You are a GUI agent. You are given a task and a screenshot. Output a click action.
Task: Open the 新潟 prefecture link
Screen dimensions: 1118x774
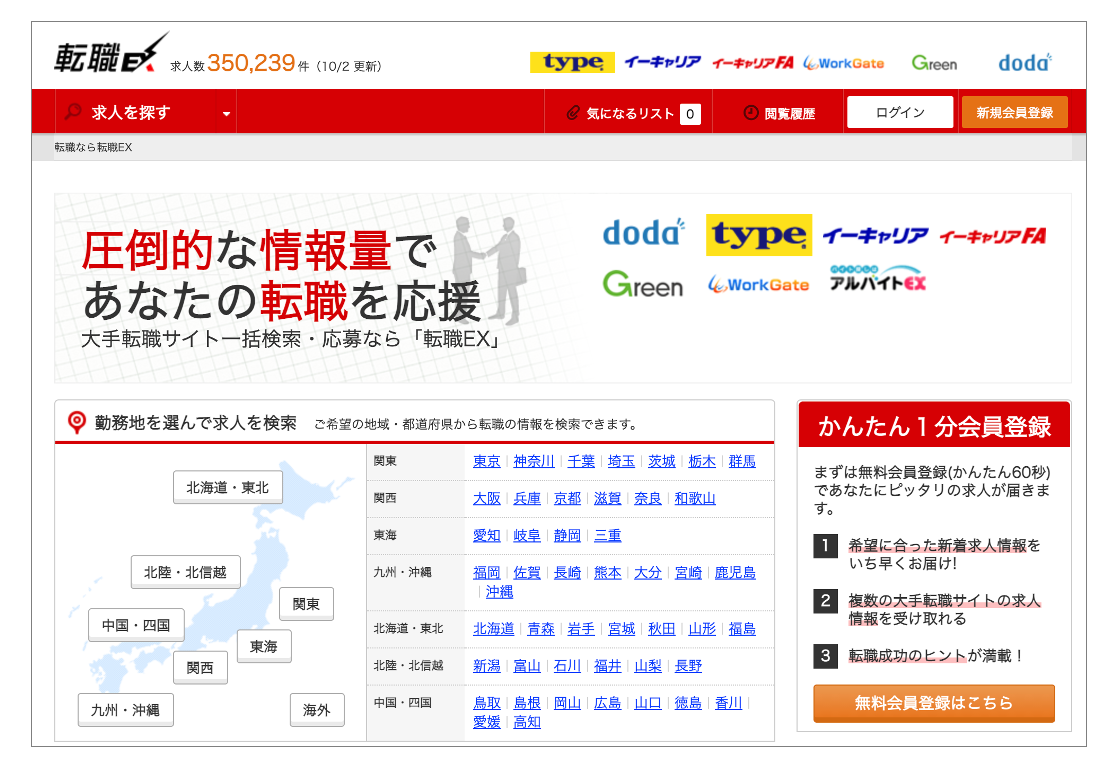click(x=487, y=666)
